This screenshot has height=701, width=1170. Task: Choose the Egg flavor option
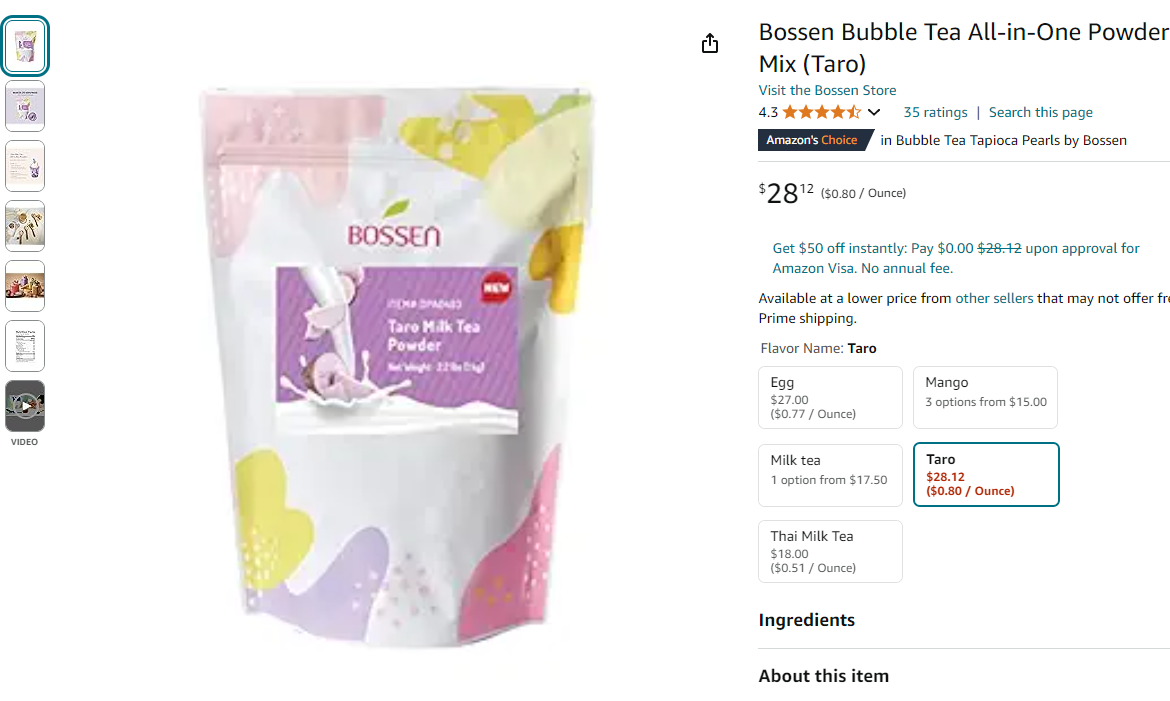[830, 397]
